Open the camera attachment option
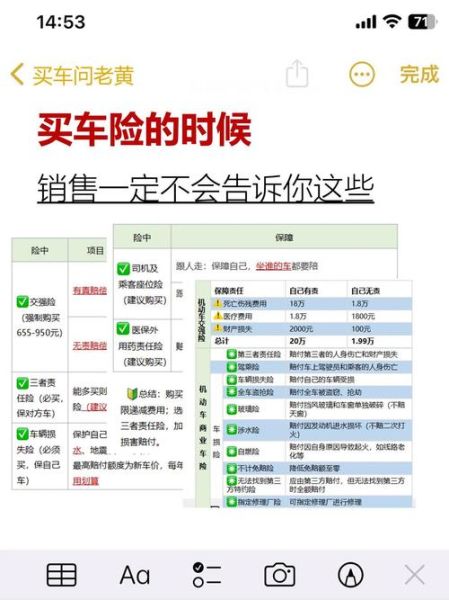The image size is (449, 600). [x=279, y=574]
